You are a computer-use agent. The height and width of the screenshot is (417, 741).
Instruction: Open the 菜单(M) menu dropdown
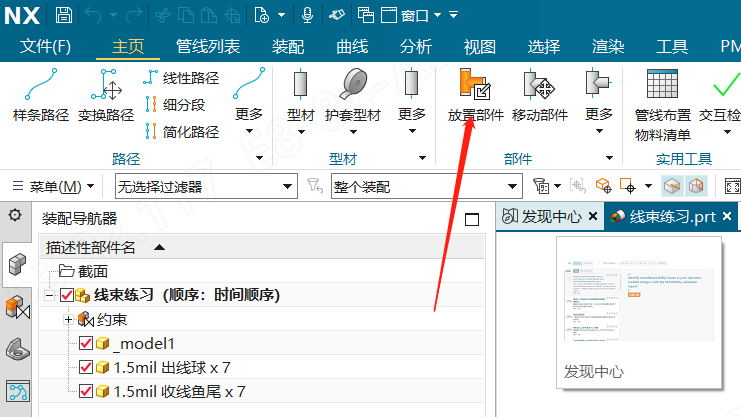[53, 187]
